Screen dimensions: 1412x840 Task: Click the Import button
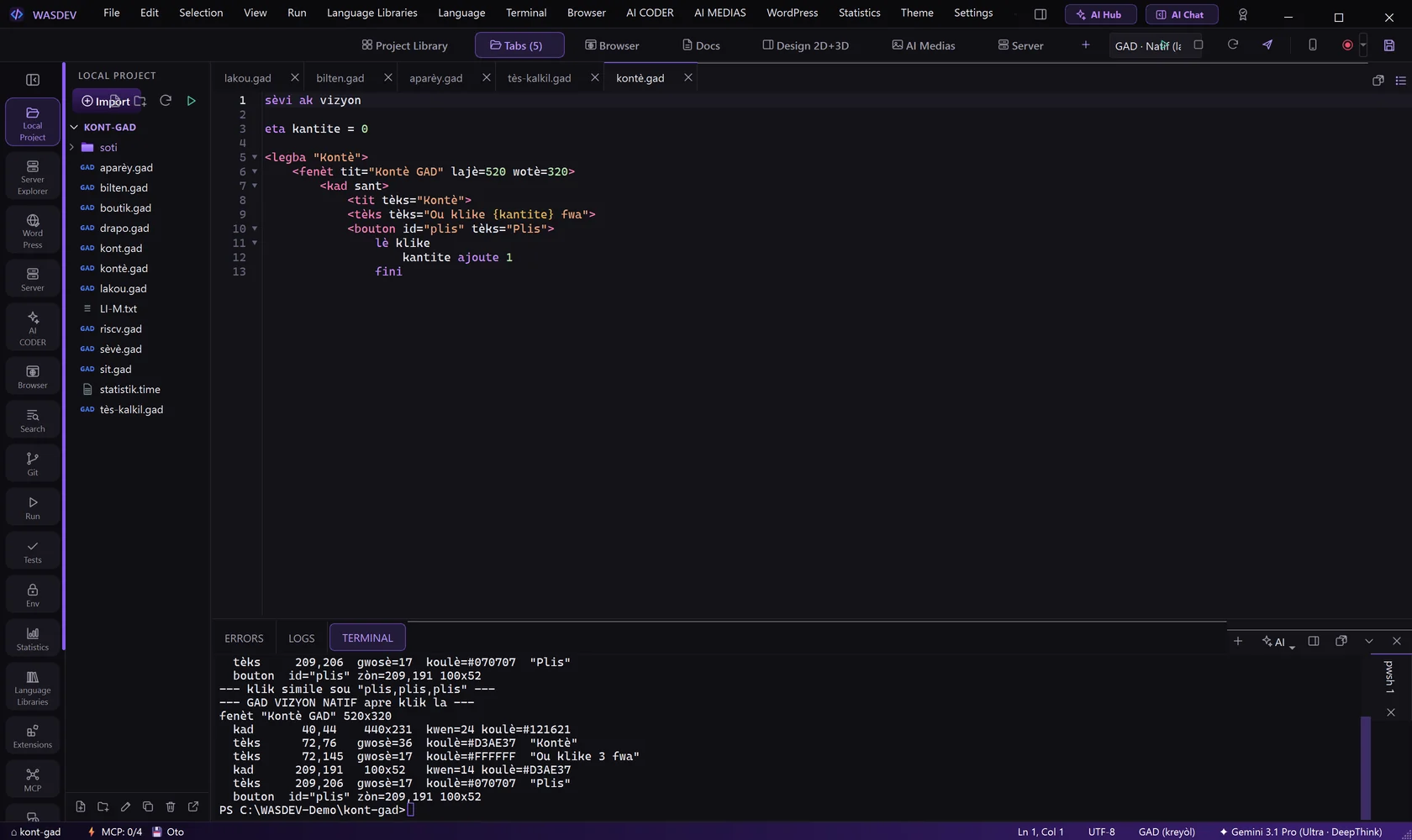tap(106, 101)
